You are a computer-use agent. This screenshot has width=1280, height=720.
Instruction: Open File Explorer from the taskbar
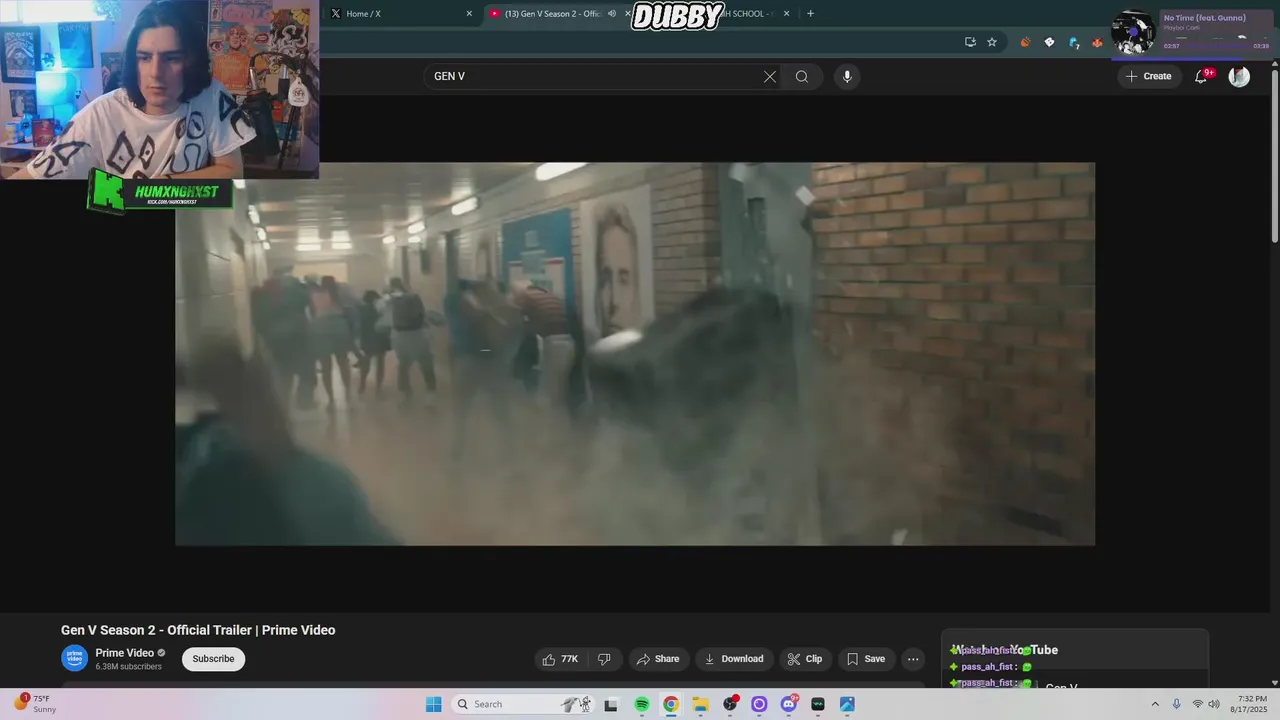701,704
